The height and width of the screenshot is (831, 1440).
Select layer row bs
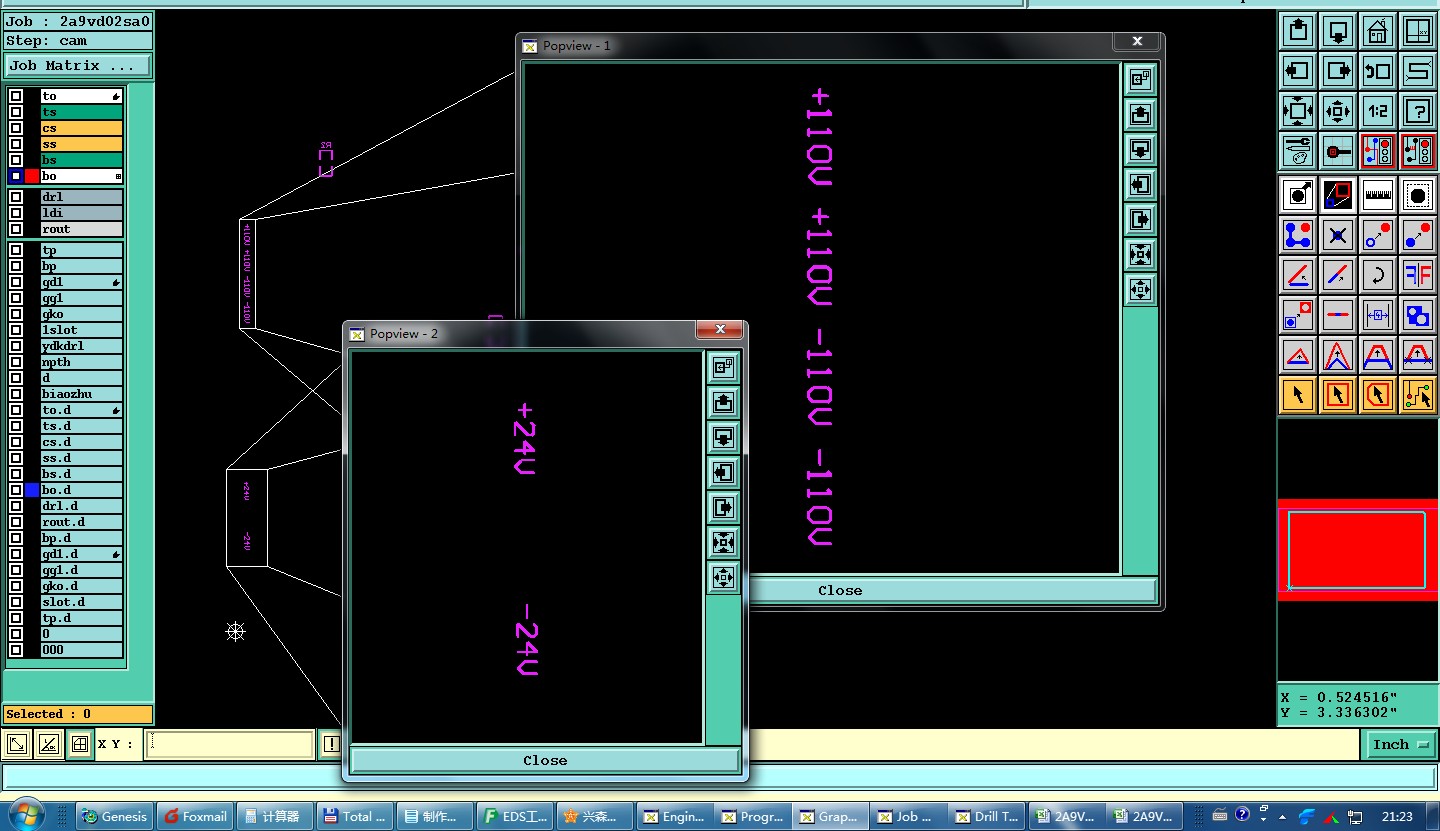81,160
